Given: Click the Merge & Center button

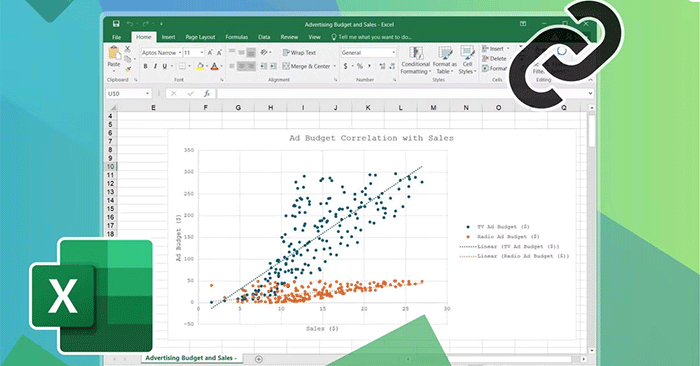Looking at the screenshot, I should point(306,66).
